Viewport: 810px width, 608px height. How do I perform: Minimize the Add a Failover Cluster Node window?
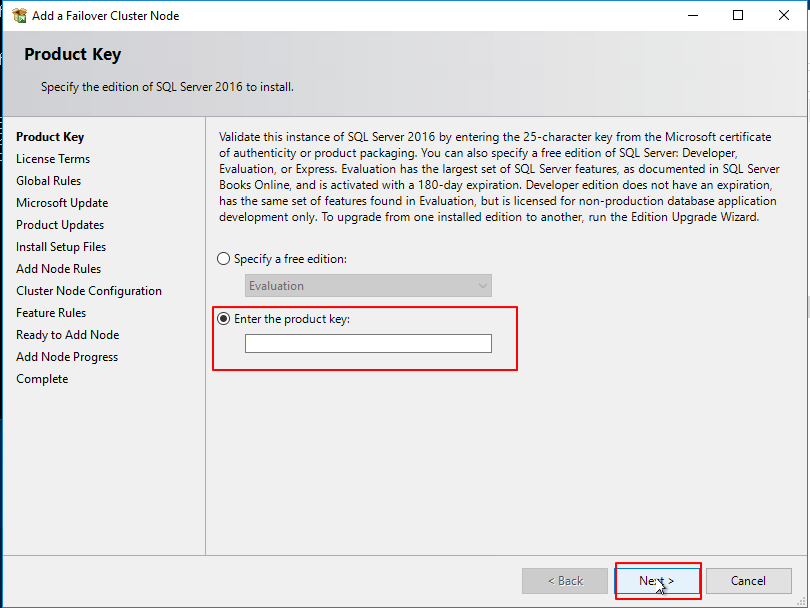(x=693, y=15)
